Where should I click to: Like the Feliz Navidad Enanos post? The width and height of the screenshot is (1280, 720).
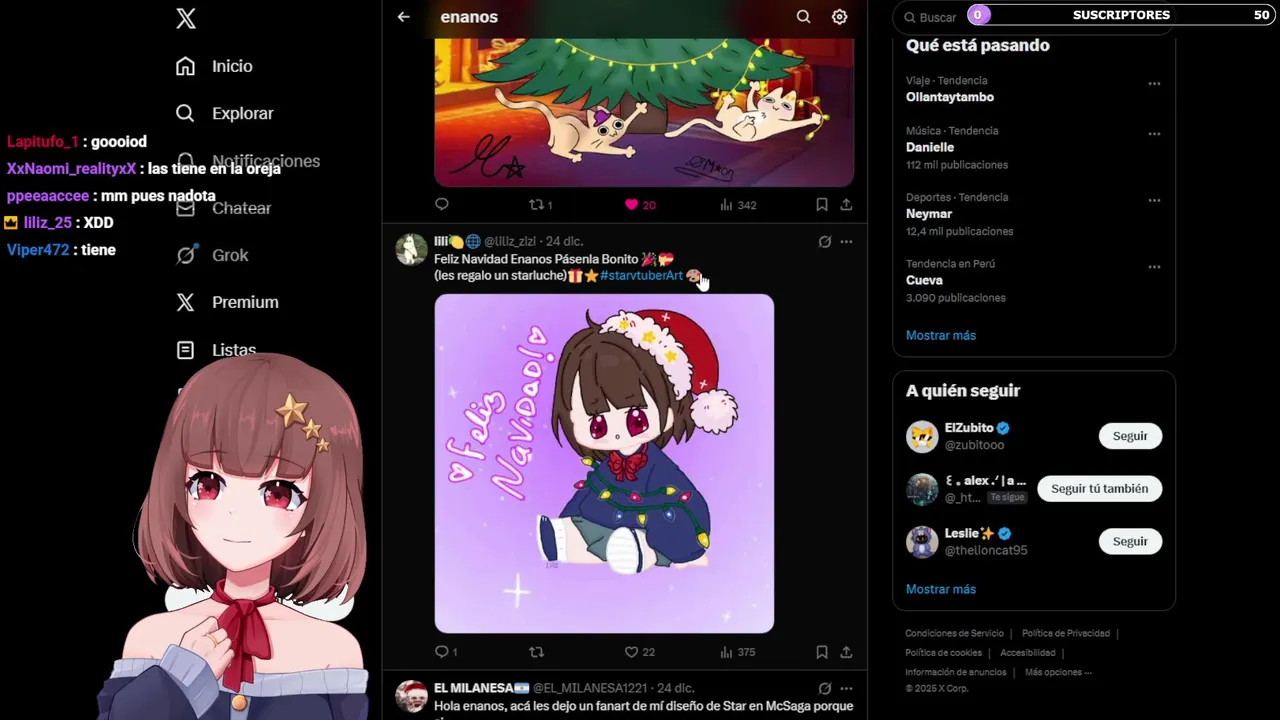point(639,652)
